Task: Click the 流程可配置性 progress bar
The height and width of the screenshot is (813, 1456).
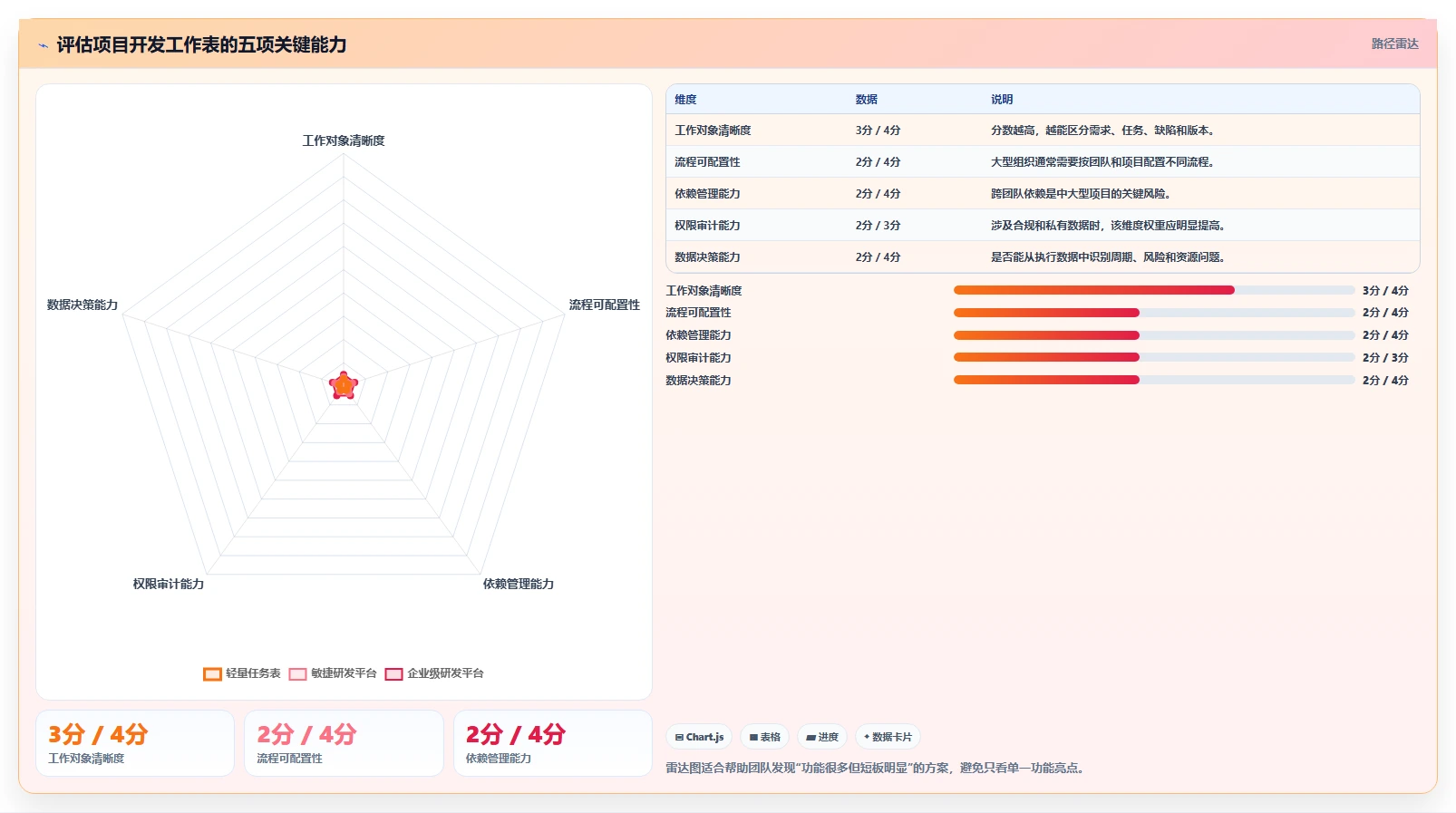Action: pyautogui.click(x=1154, y=313)
